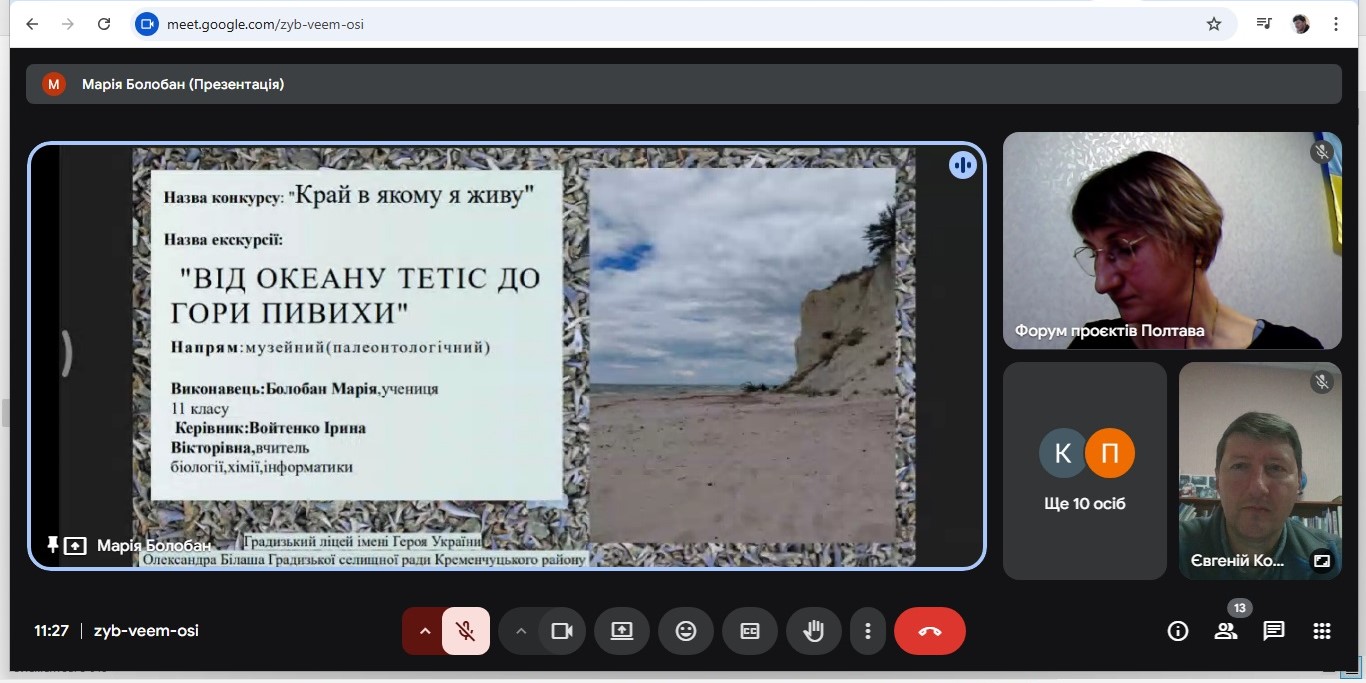The width and height of the screenshot is (1366, 683).
Task: Raise hand in the meeting
Action: [x=814, y=631]
